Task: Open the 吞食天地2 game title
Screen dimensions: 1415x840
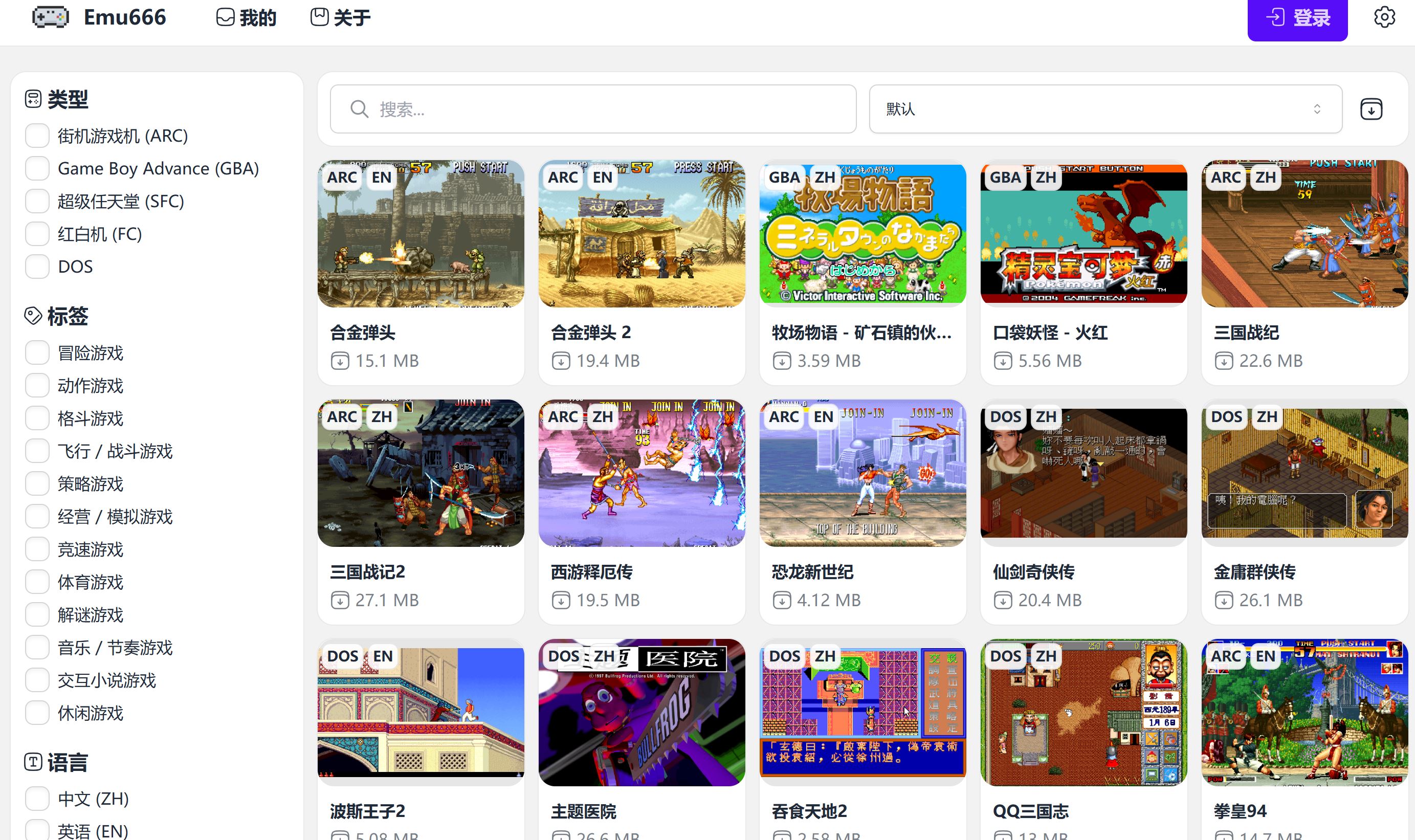Action: (x=809, y=811)
